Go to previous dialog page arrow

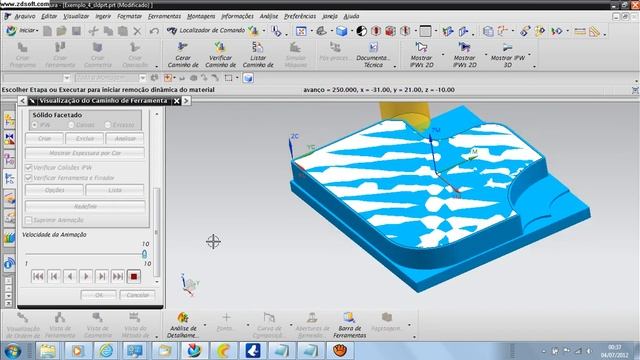click(22, 101)
